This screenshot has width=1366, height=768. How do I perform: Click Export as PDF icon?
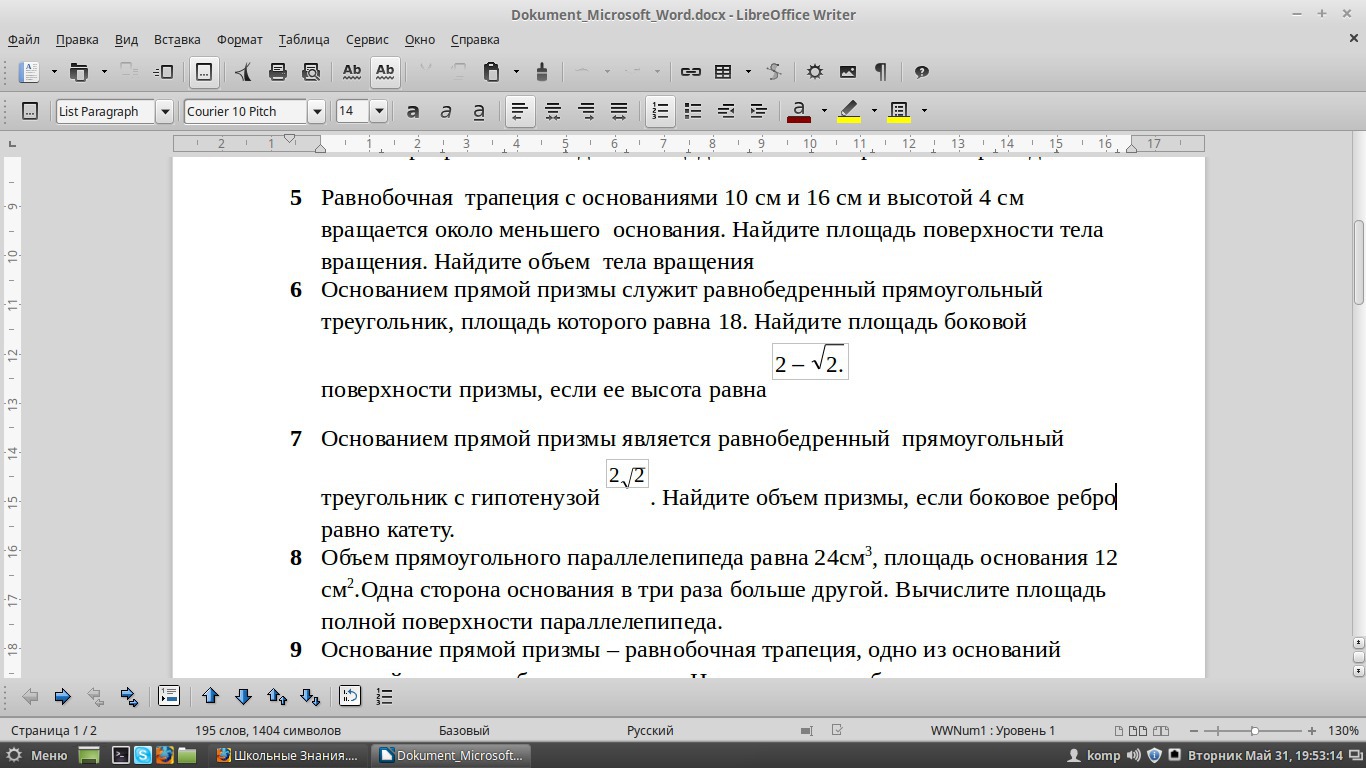pos(243,72)
